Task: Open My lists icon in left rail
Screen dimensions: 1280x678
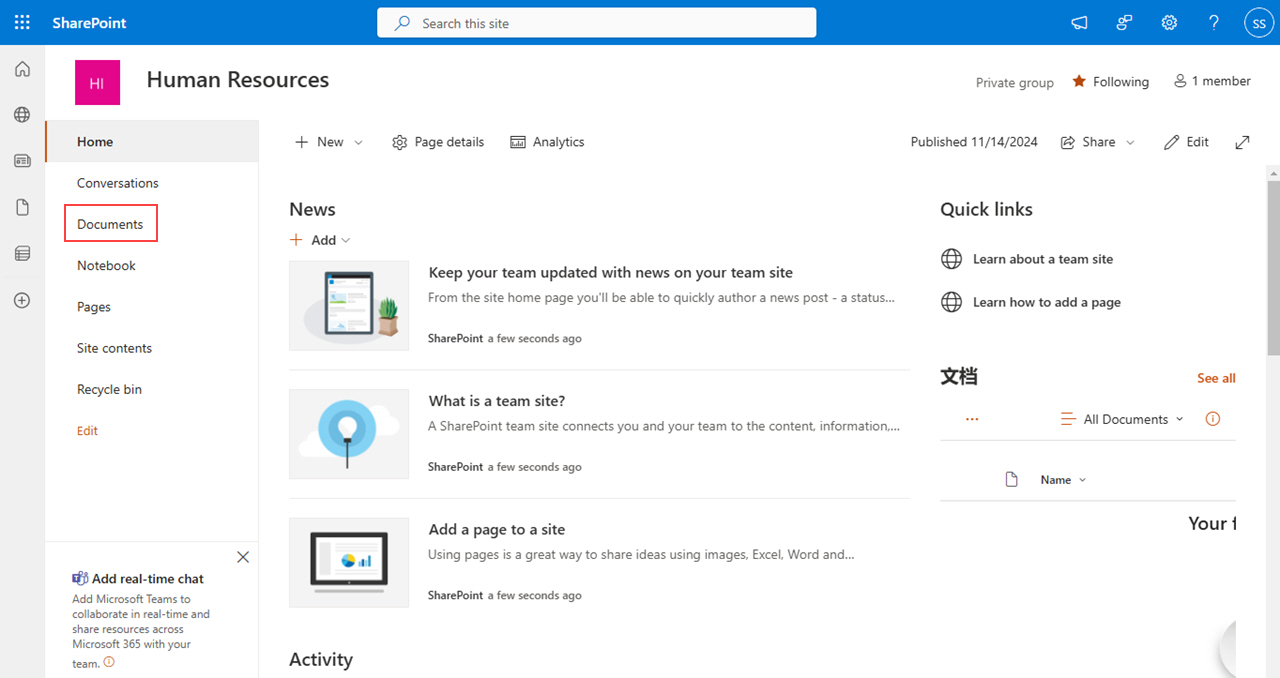Action: tap(22, 254)
